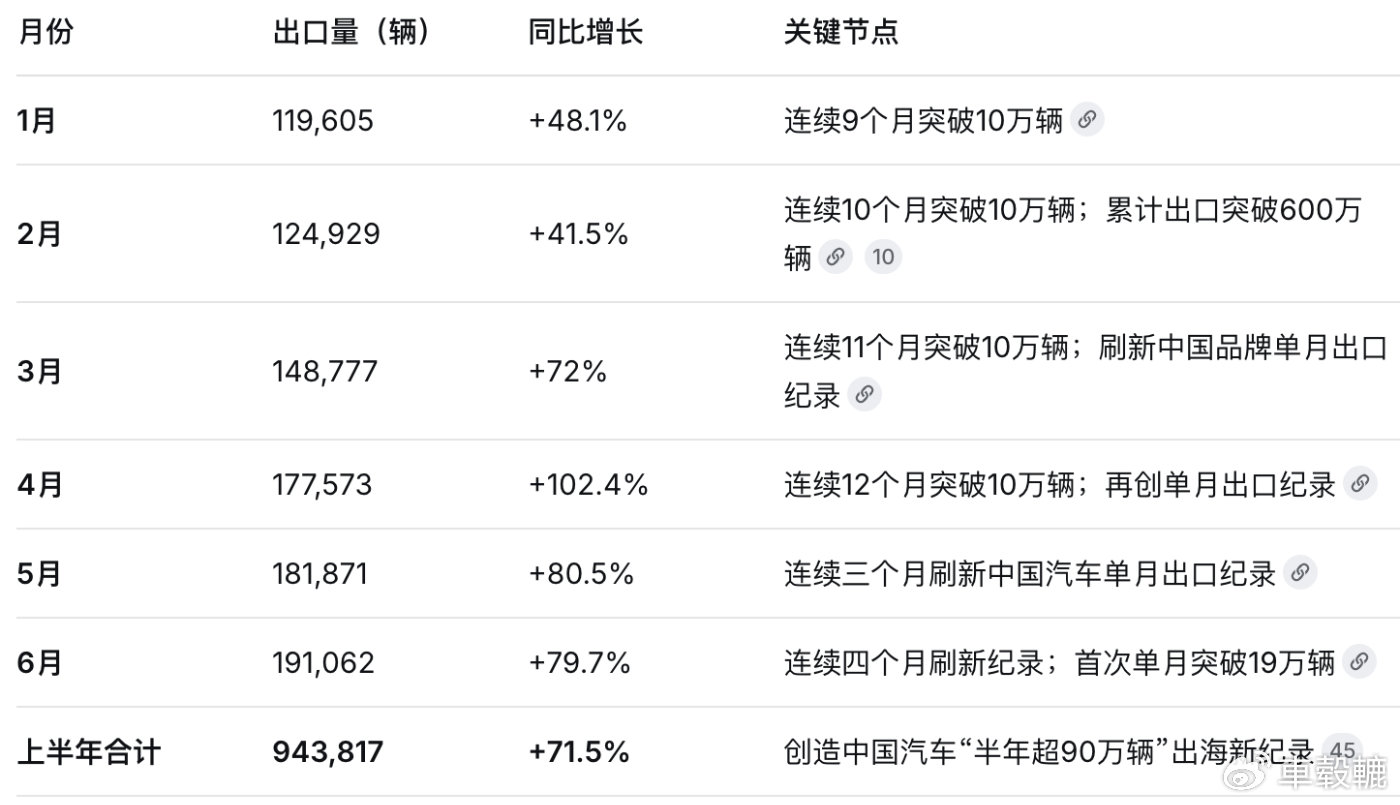Image resolution: width=1400 pixels, height=805 pixels.
Task: Select the 关键节点 column header
Action: point(841,31)
